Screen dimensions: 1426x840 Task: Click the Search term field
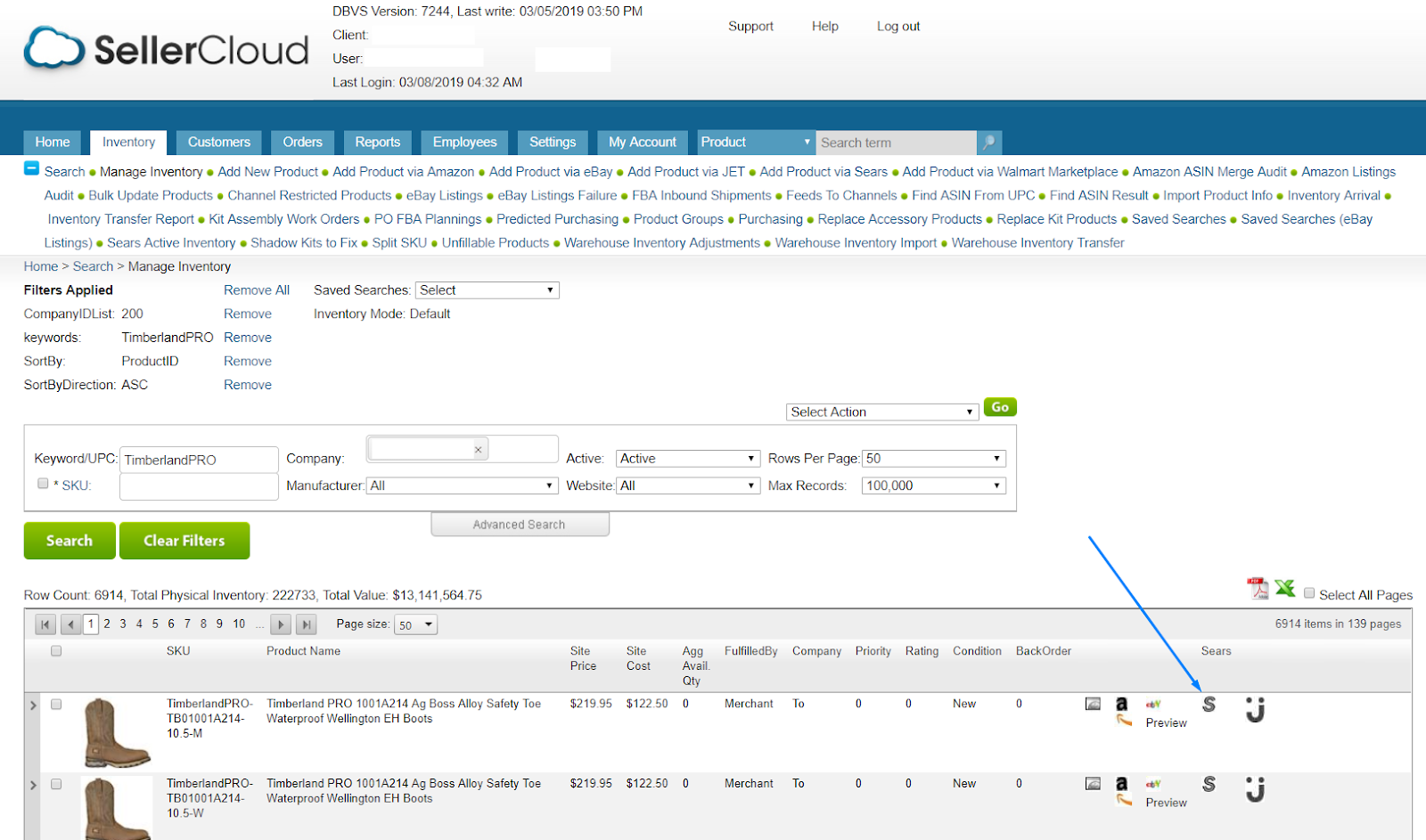point(896,143)
